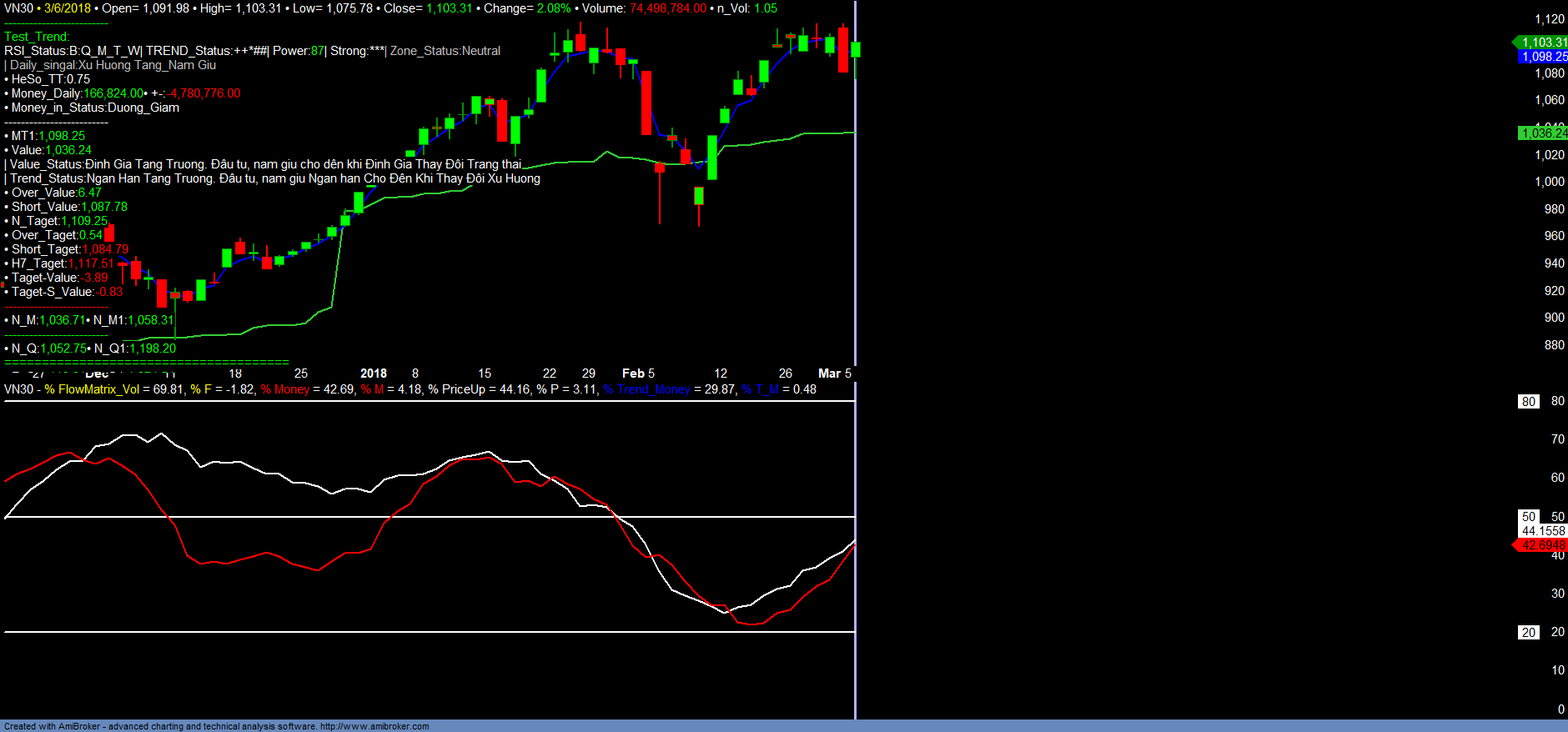Click the red 42.6948 indicator value label
Viewport: 1568px width, 732px height.
pos(1542,545)
